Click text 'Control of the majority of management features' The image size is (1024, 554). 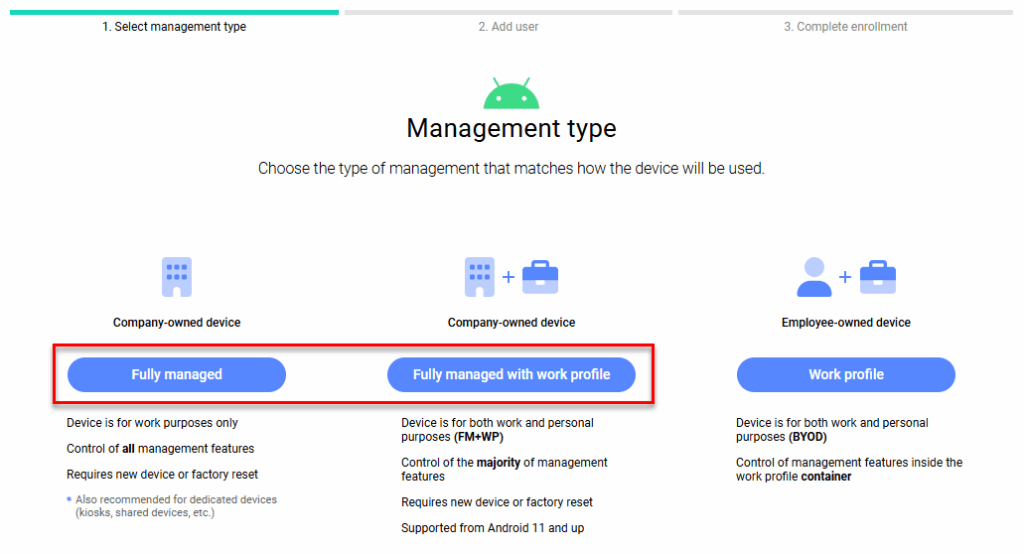(x=504, y=469)
